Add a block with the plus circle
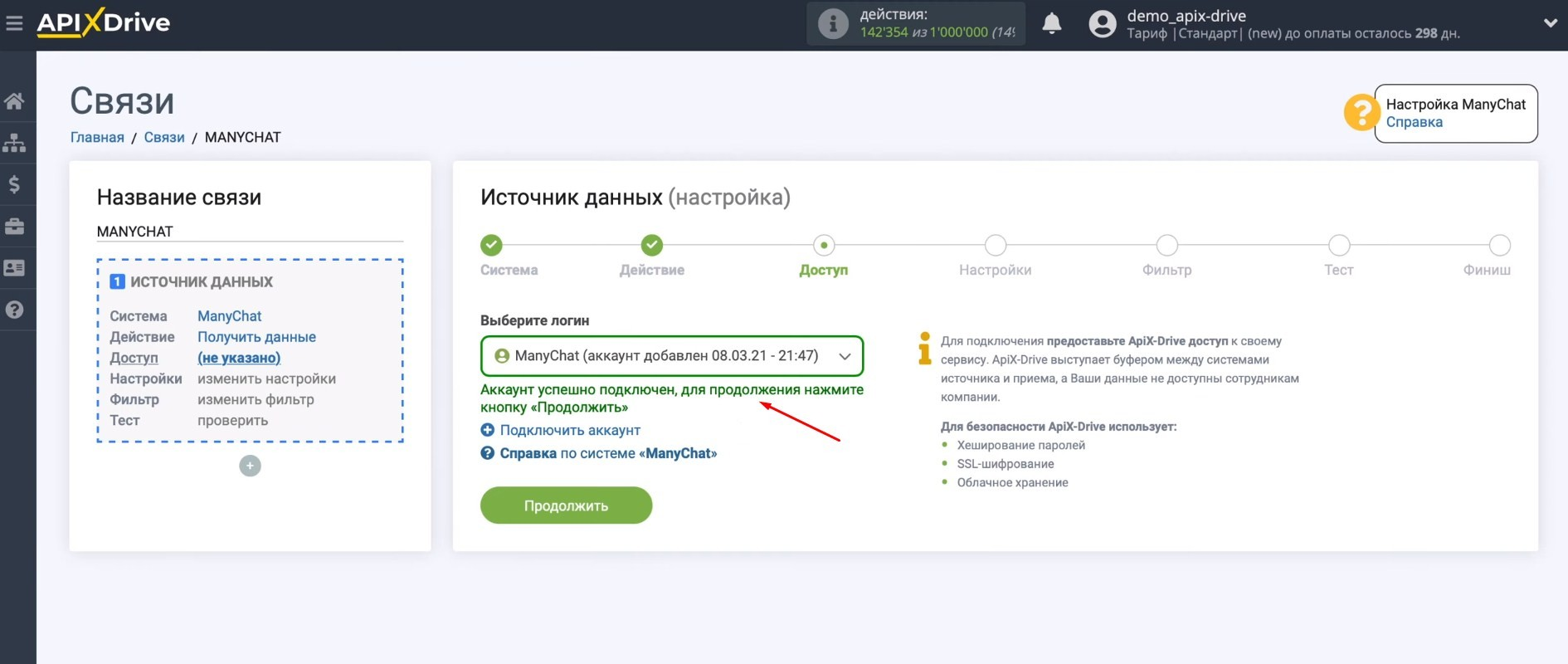Screen dimensions: 1568x664 [250, 466]
